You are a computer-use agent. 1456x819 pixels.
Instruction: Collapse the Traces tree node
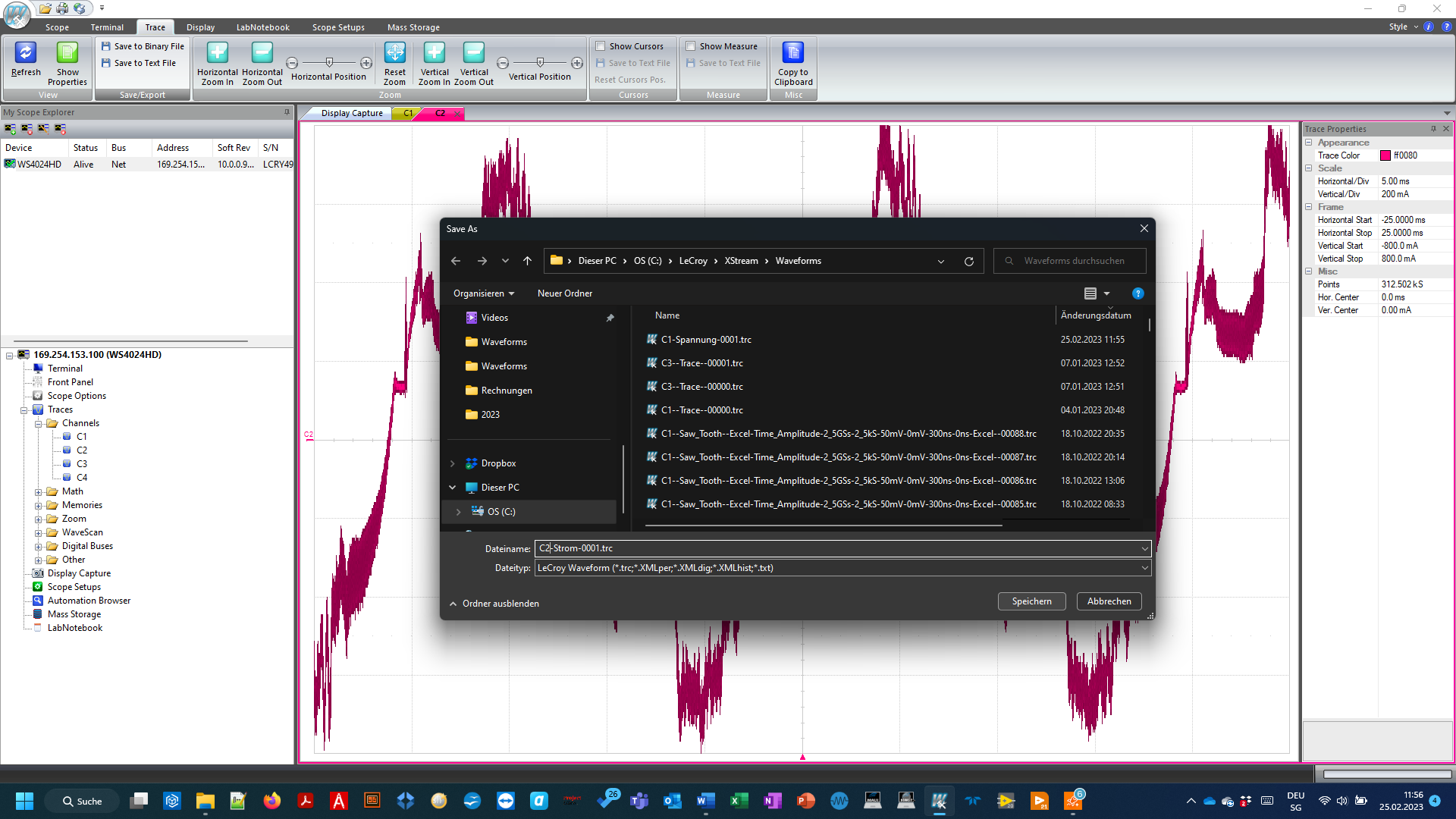click(x=24, y=410)
